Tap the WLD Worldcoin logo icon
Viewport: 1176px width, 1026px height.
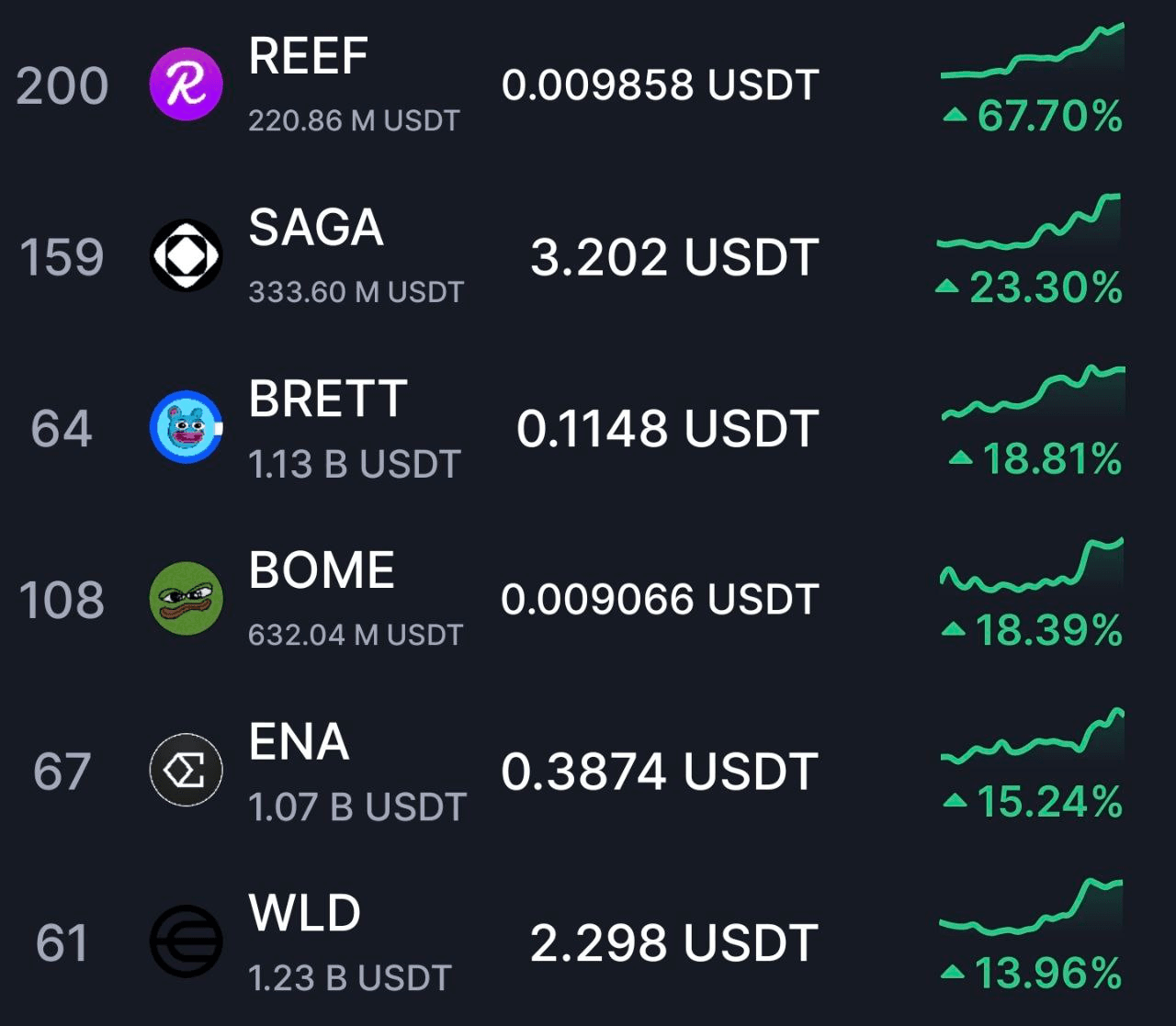coord(186,941)
